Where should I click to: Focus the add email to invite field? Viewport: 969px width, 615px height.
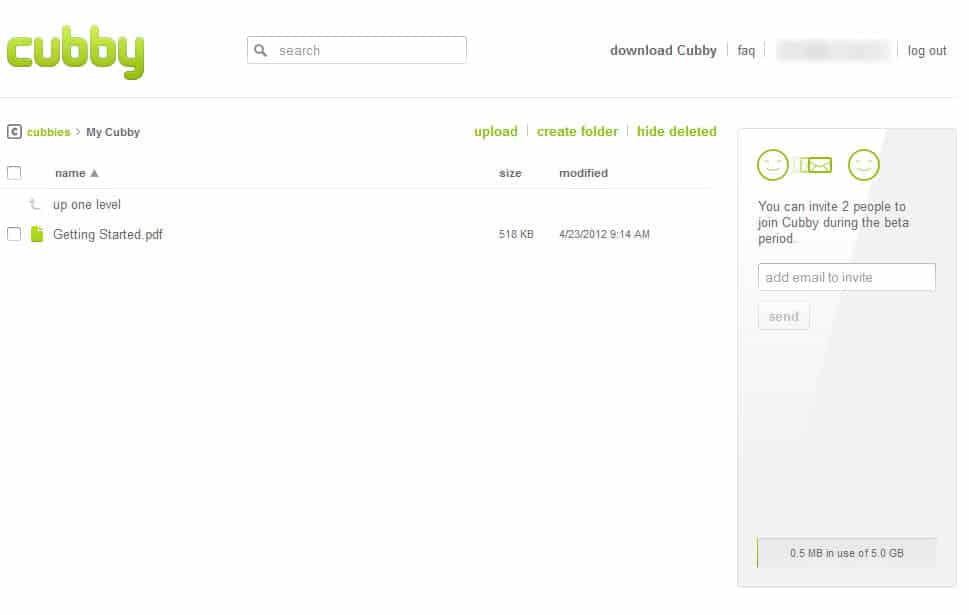tap(846, 277)
